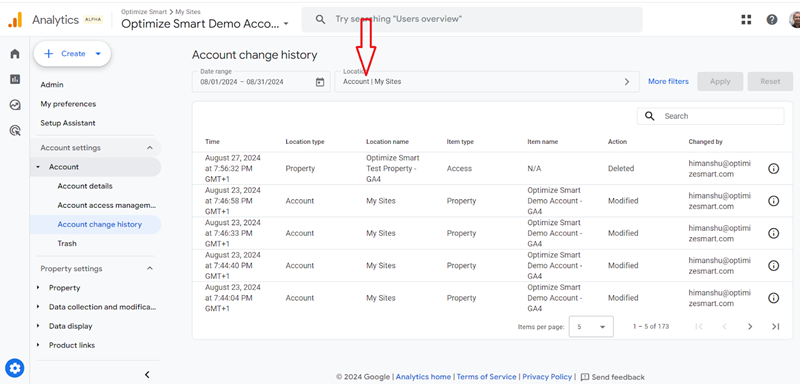
Task: Open the Trash item
Action: (x=67, y=244)
